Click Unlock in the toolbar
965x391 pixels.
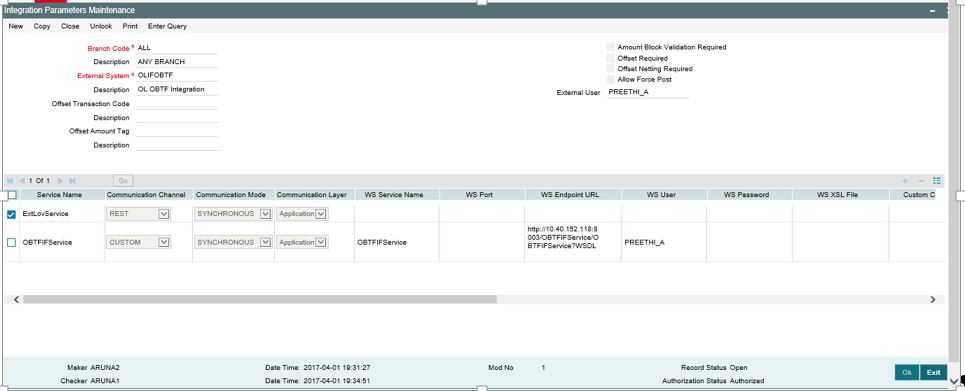click(x=101, y=26)
